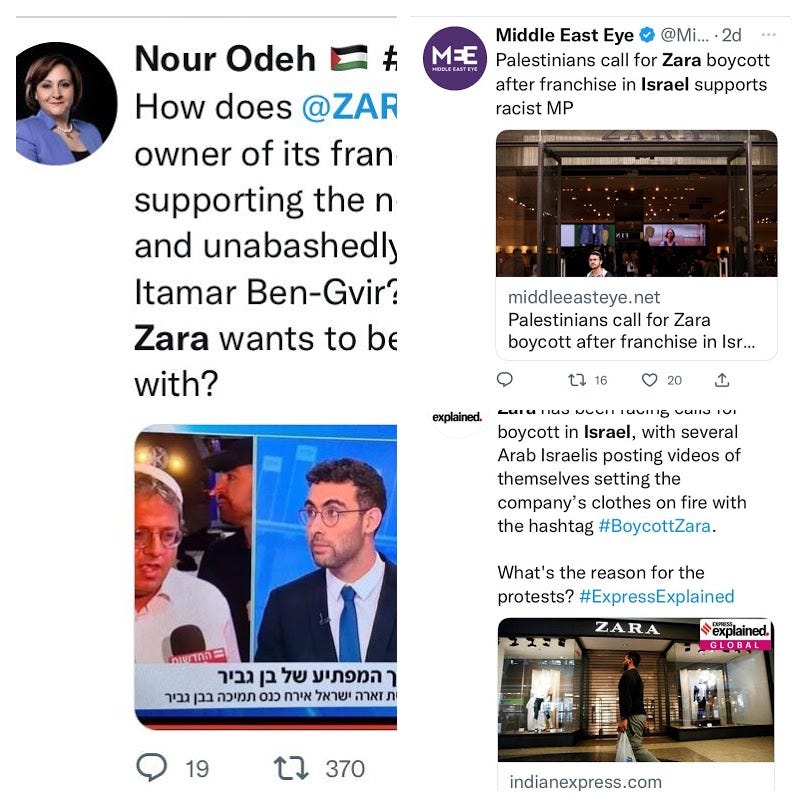Retweet Nour Odeh's post with 370 retweets

coord(291,768)
